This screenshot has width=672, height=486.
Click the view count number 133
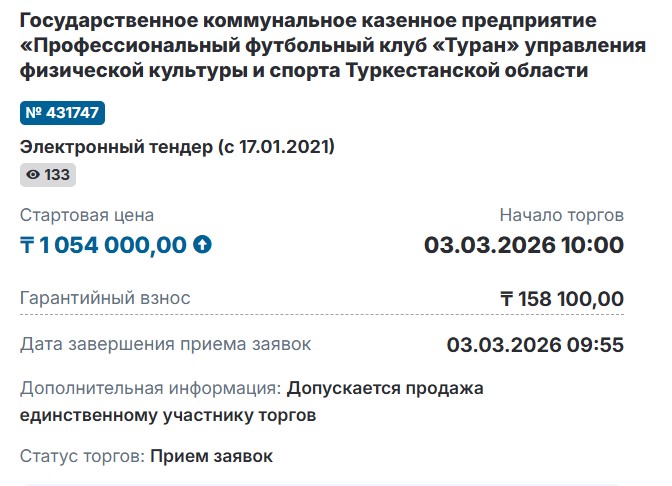pyautogui.click(x=57, y=175)
